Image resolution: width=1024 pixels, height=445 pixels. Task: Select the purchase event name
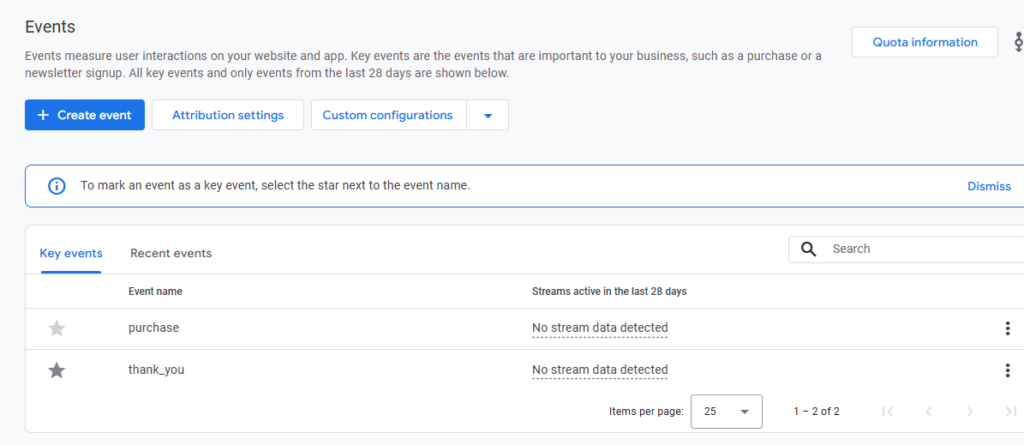[153, 328]
